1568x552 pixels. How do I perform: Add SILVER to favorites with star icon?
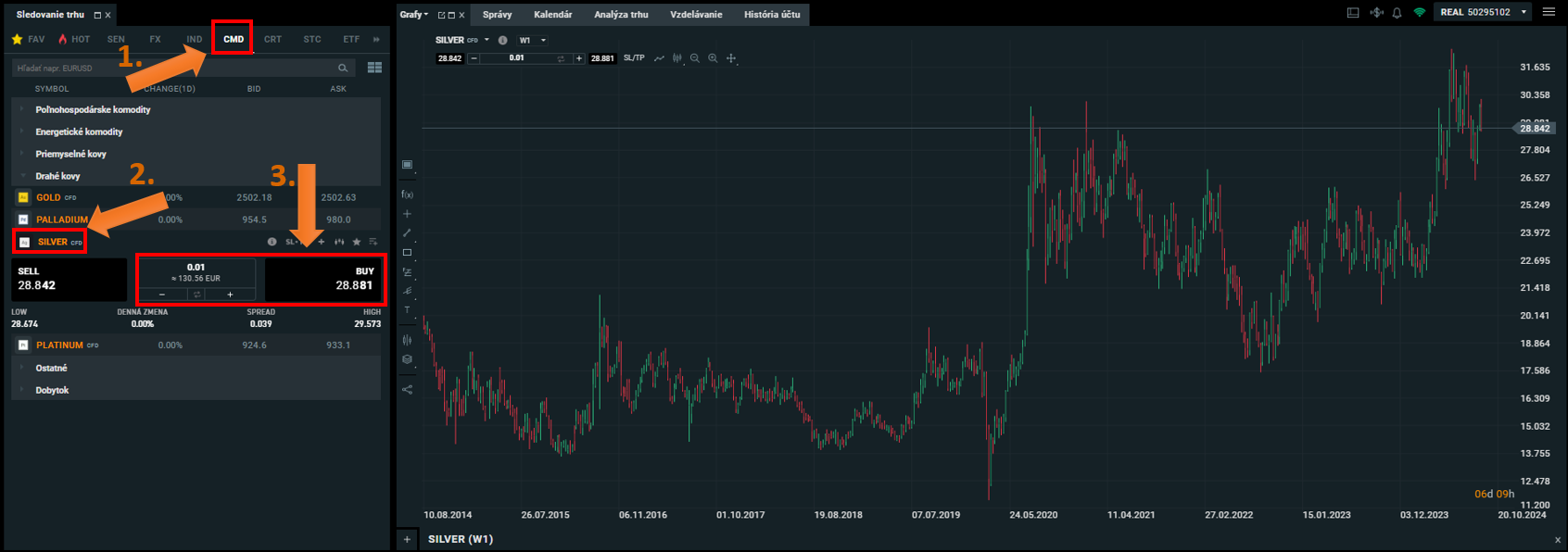point(357,242)
